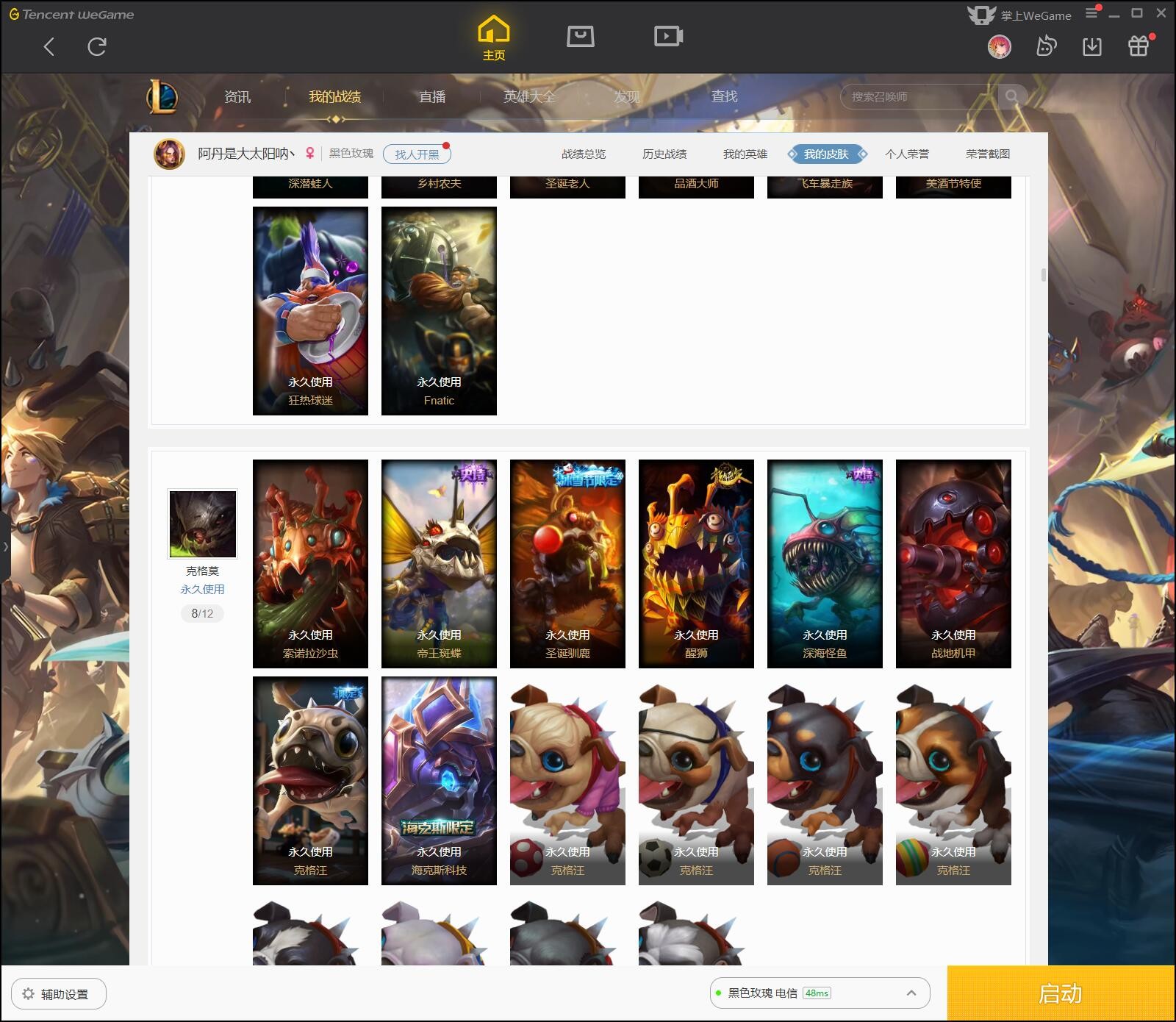Viewport: 1176px width, 1022px height.
Task: Click in the 搜索召唤师 search field
Action: 919,96
